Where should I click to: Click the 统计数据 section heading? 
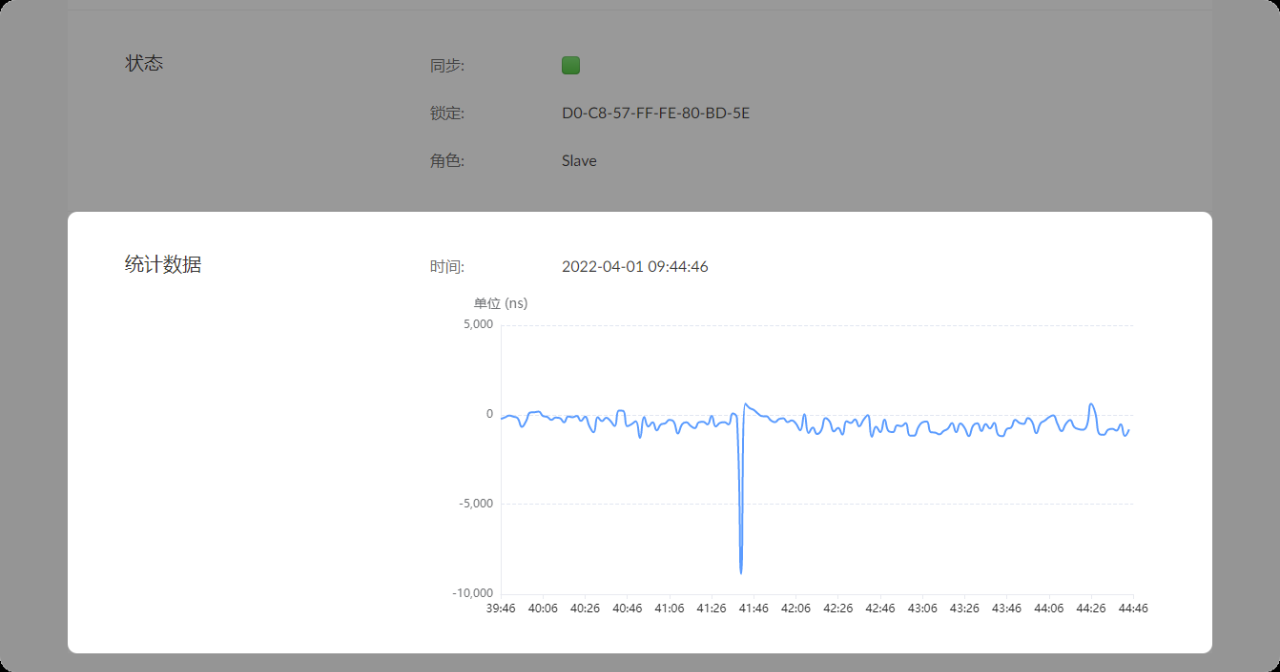point(163,265)
